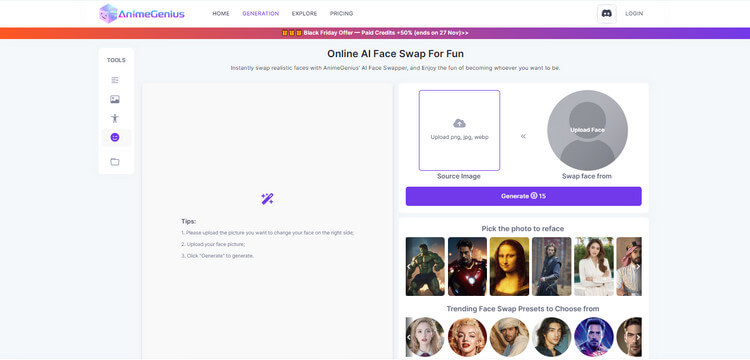Viewport: 750px width, 360px height.
Task: Choose the blonde woman face preset
Action: coord(425,337)
